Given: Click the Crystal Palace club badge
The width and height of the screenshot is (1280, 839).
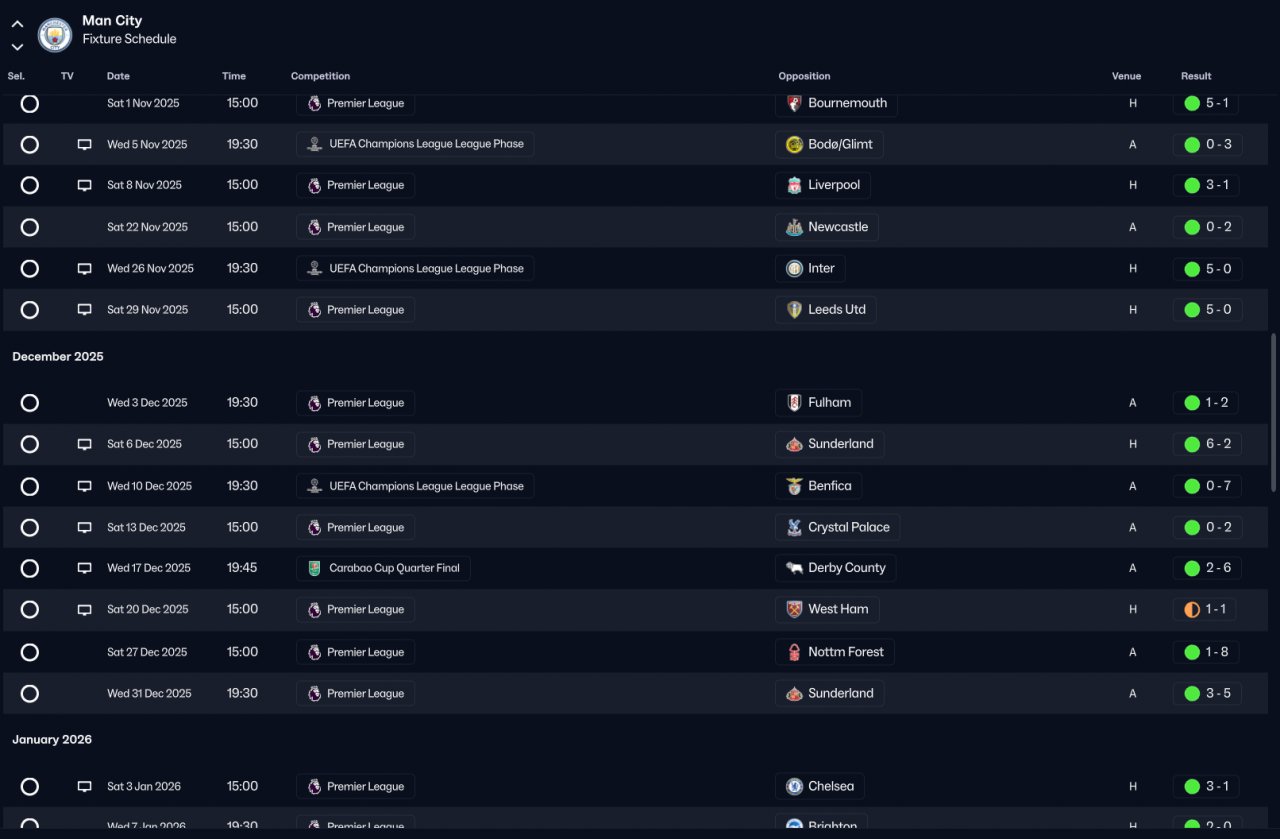Looking at the screenshot, I should [x=794, y=527].
